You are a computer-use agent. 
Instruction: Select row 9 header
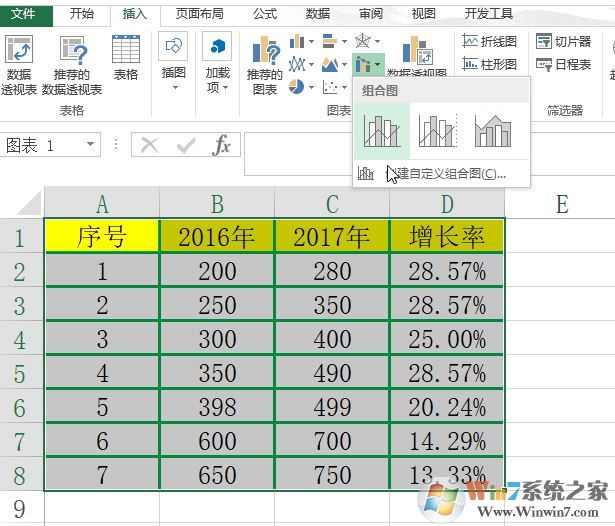coord(21,508)
